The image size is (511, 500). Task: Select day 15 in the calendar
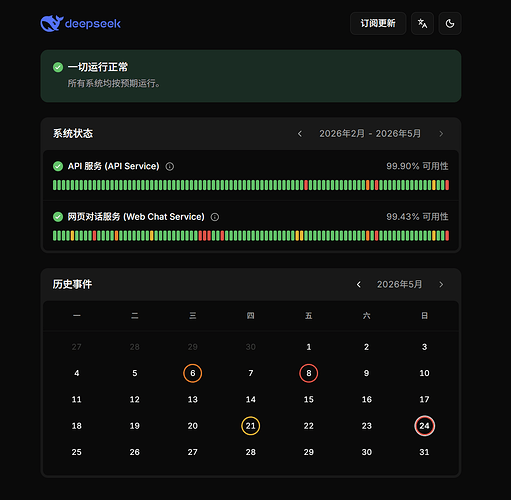click(309, 399)
